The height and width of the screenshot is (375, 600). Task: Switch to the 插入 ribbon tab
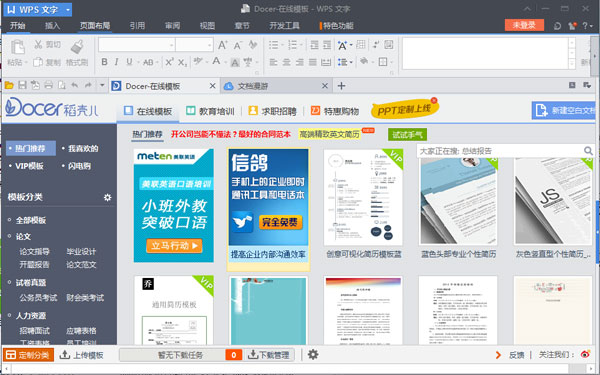point(52,25)
